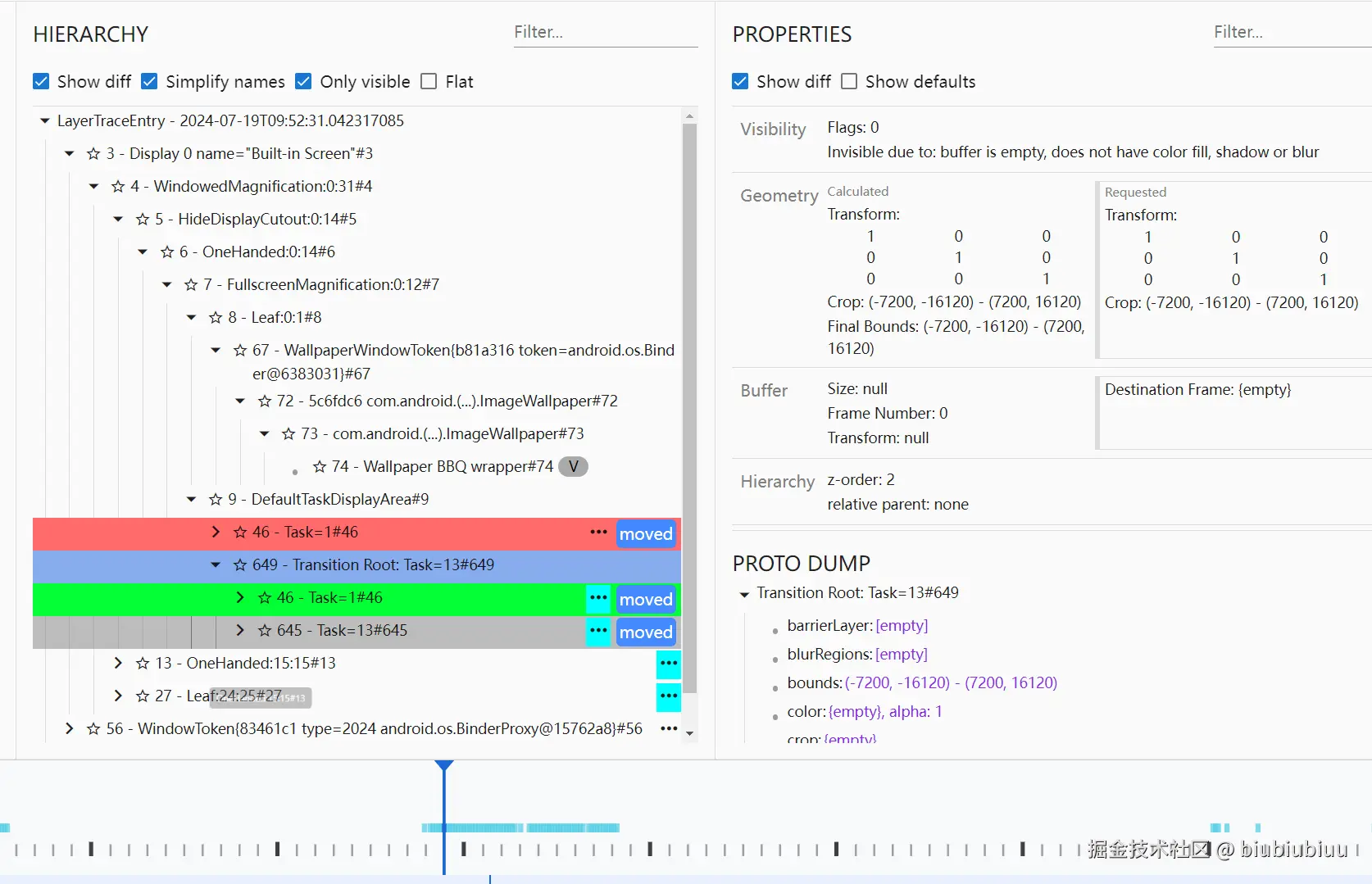This screenshot has height=884, width=1372.
Task: Collapse Proto Dump Transition Root node
Action: (x=744, y=594)
